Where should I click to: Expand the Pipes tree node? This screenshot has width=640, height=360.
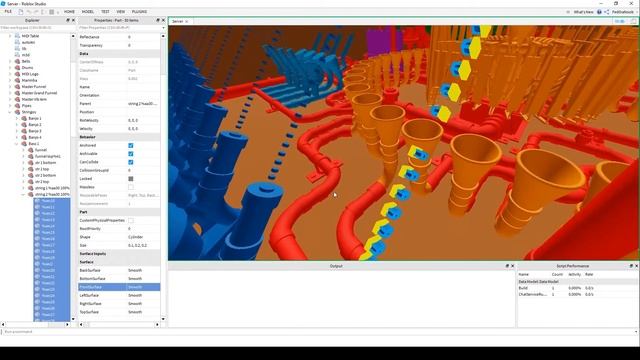click(10, 105)
